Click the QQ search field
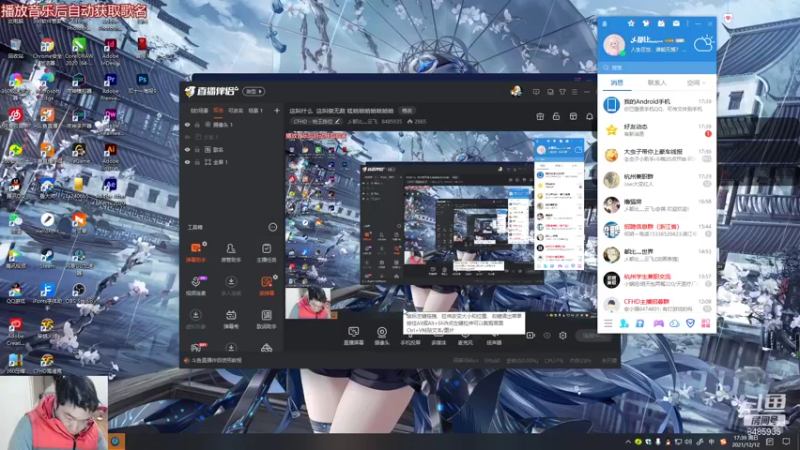800x450 pixels. coord(657,67)
